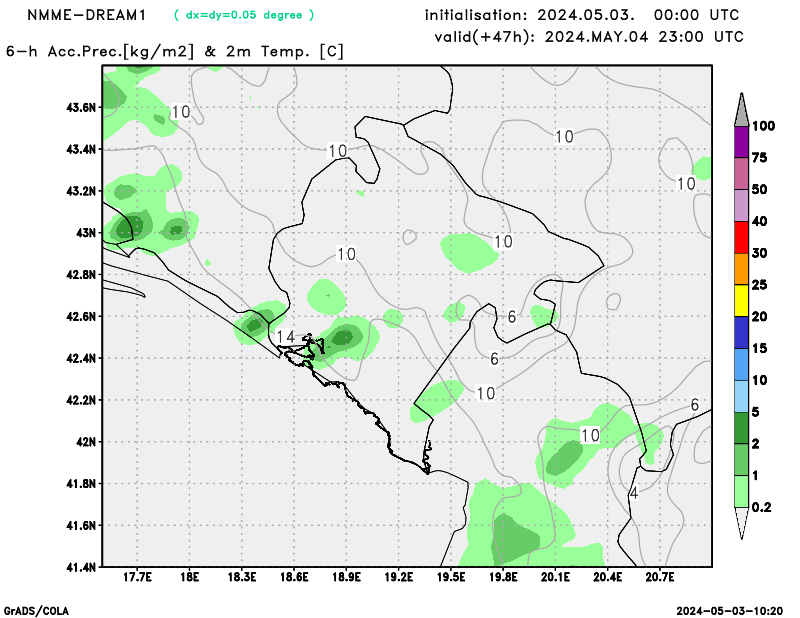
Task: Click the 20.1E longitude axis label
Action: (556, 577)
